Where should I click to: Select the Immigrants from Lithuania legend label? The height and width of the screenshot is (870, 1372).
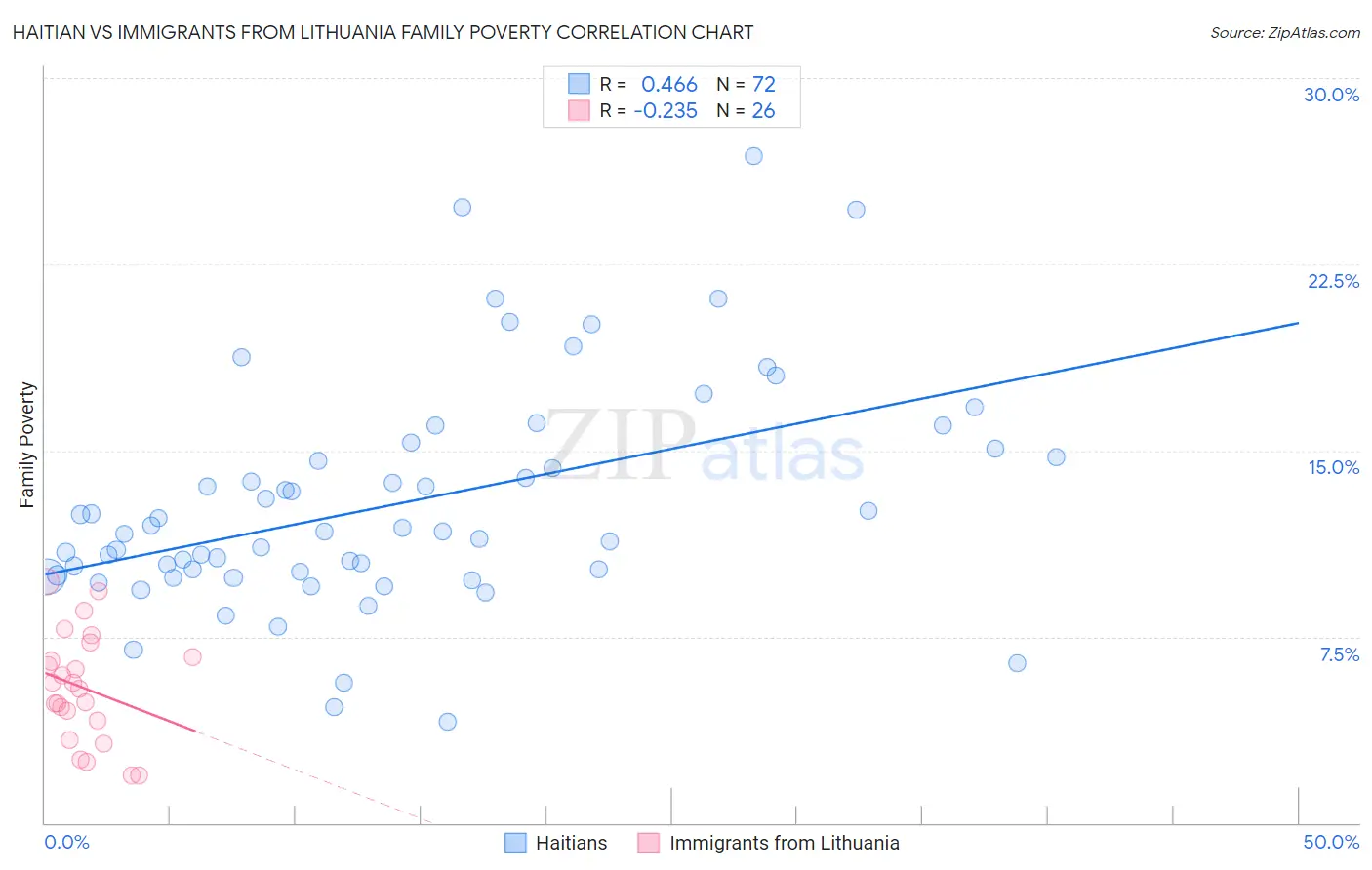pyautogui.click(x=785, y=843)
